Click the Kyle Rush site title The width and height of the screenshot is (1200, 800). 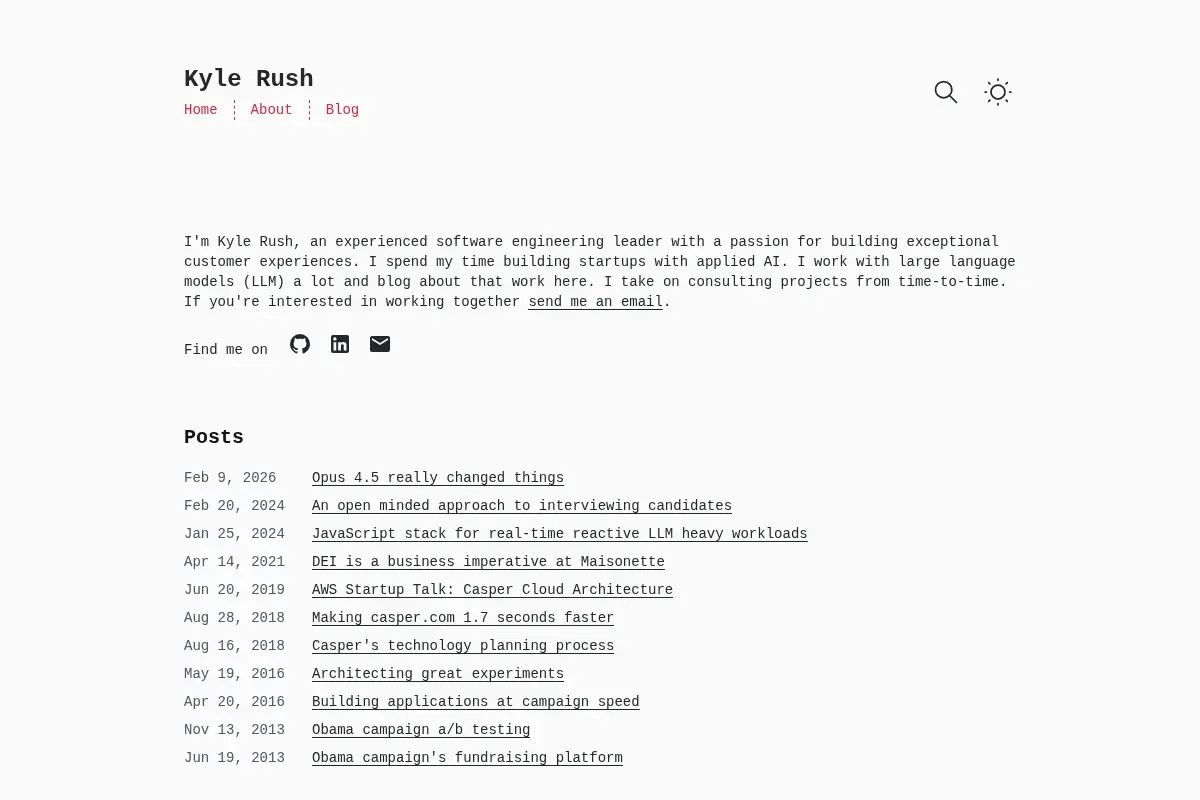(249, 79)
